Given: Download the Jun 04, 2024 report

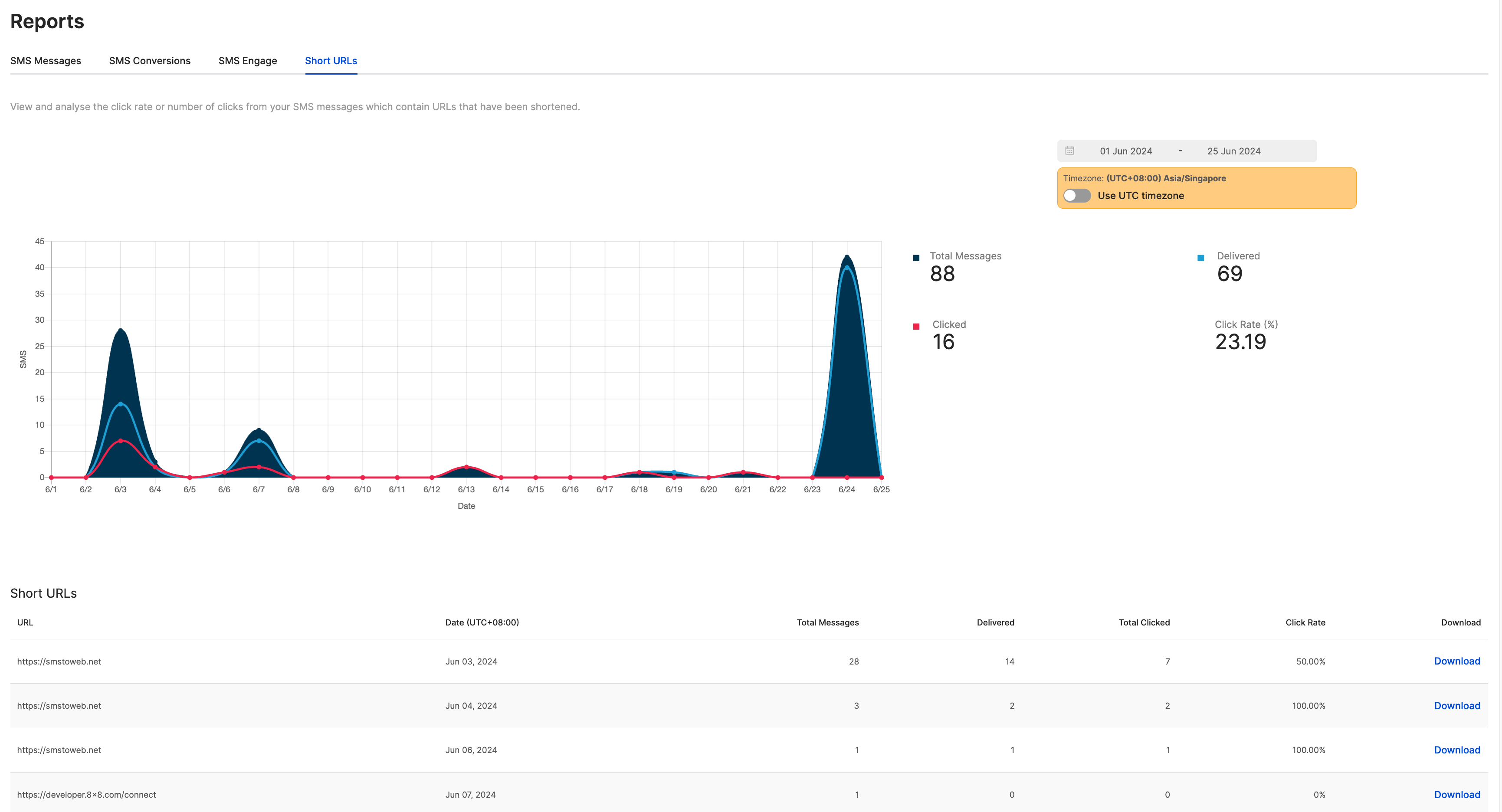Looking at the screenshot, I should [1456, 705].
